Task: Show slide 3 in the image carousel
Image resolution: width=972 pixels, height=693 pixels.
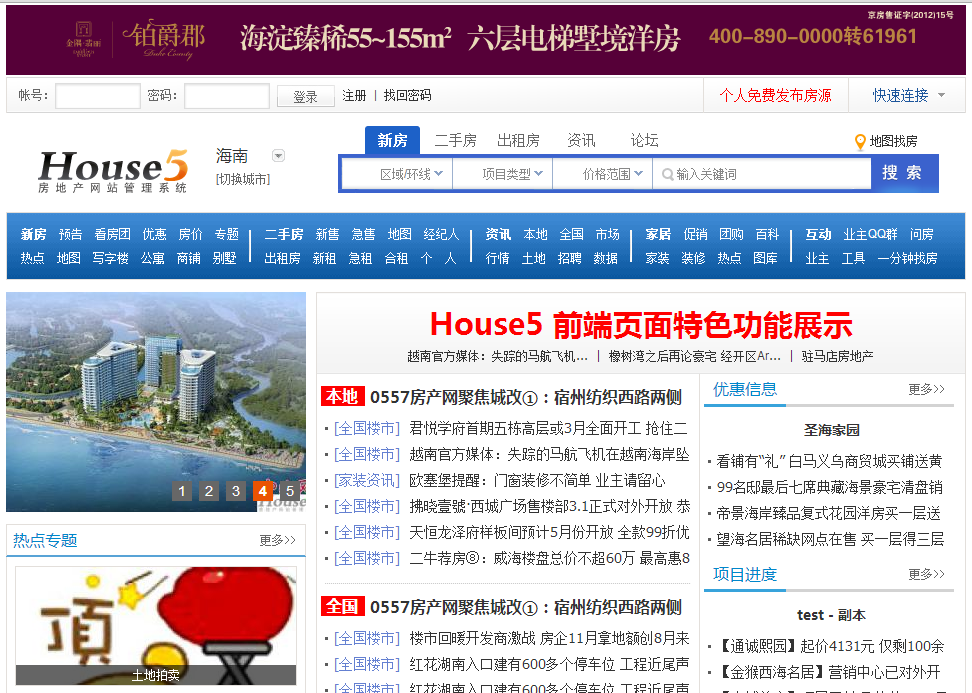Action: [236, 491]
